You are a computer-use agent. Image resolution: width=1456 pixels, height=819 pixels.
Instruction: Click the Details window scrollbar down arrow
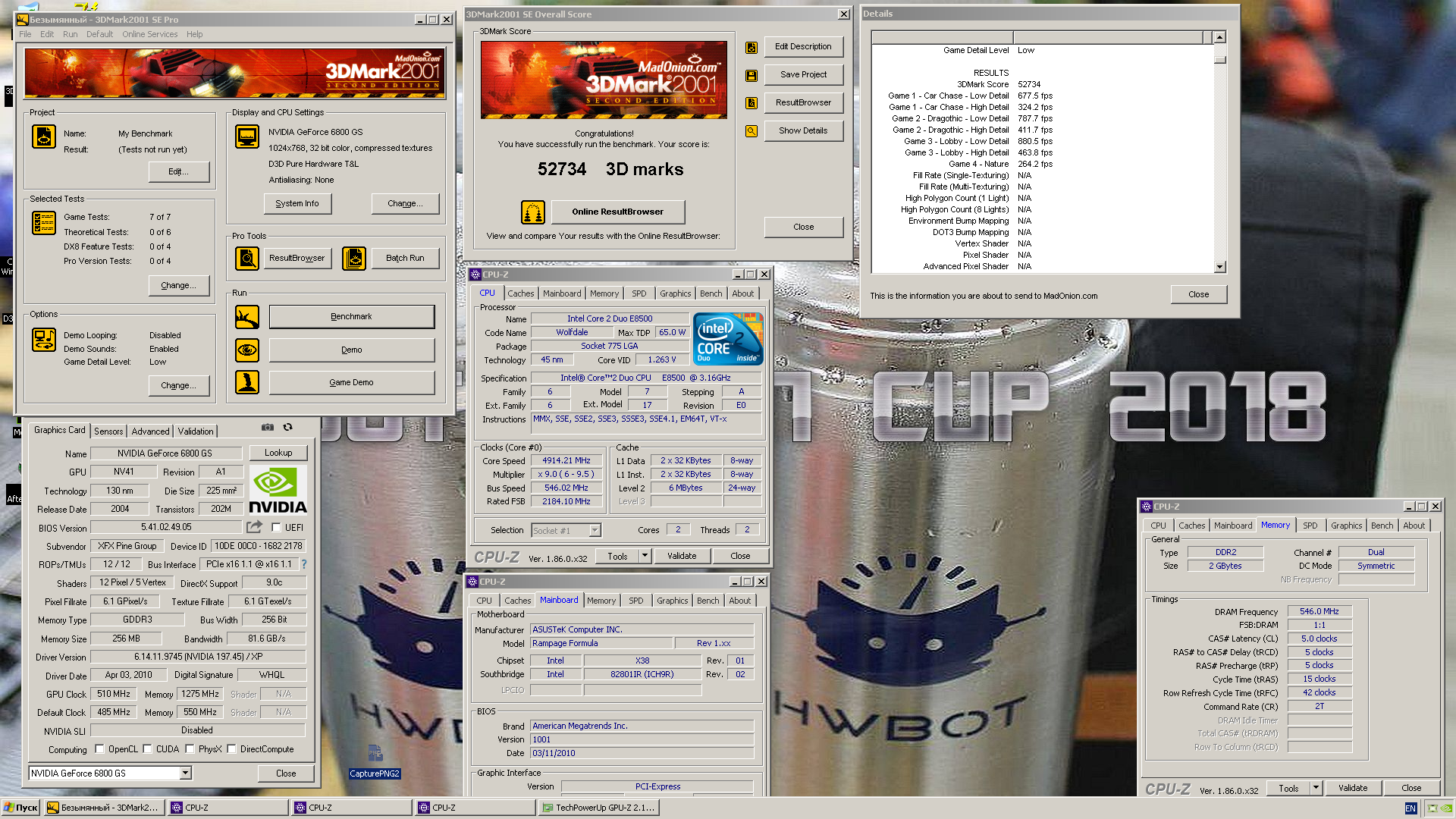pos(1220,267)
